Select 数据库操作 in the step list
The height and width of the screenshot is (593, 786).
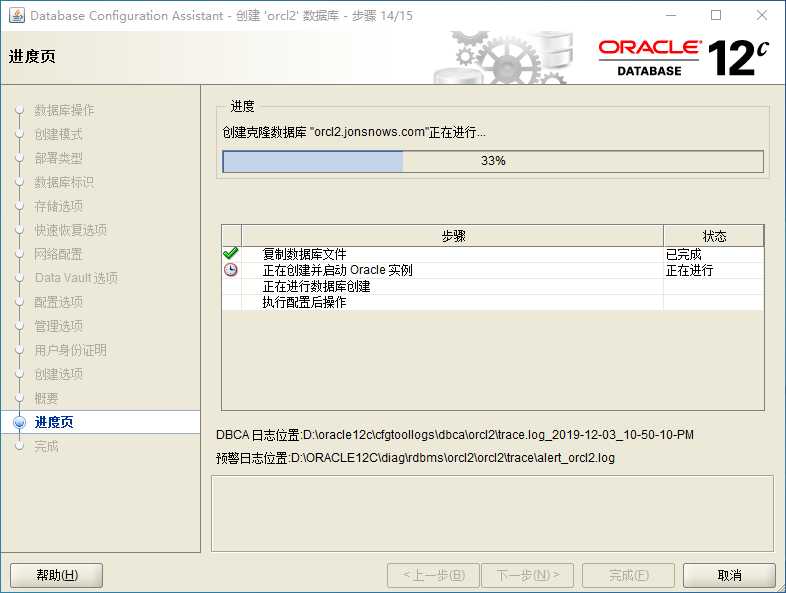[64, 110]
